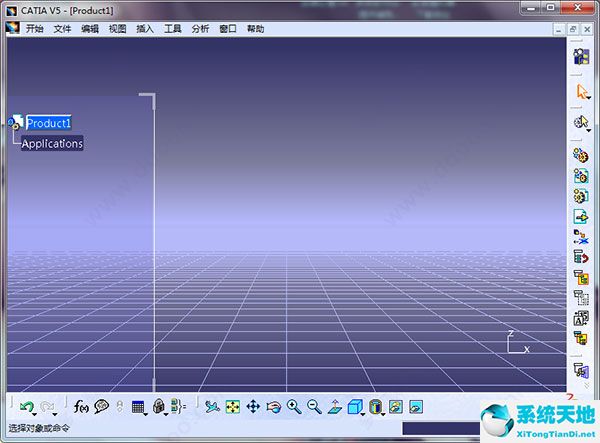Screen dimensions: 600x443
Task: Expand the Quick View cube dropdown arrow
Action: coord(363,414)
